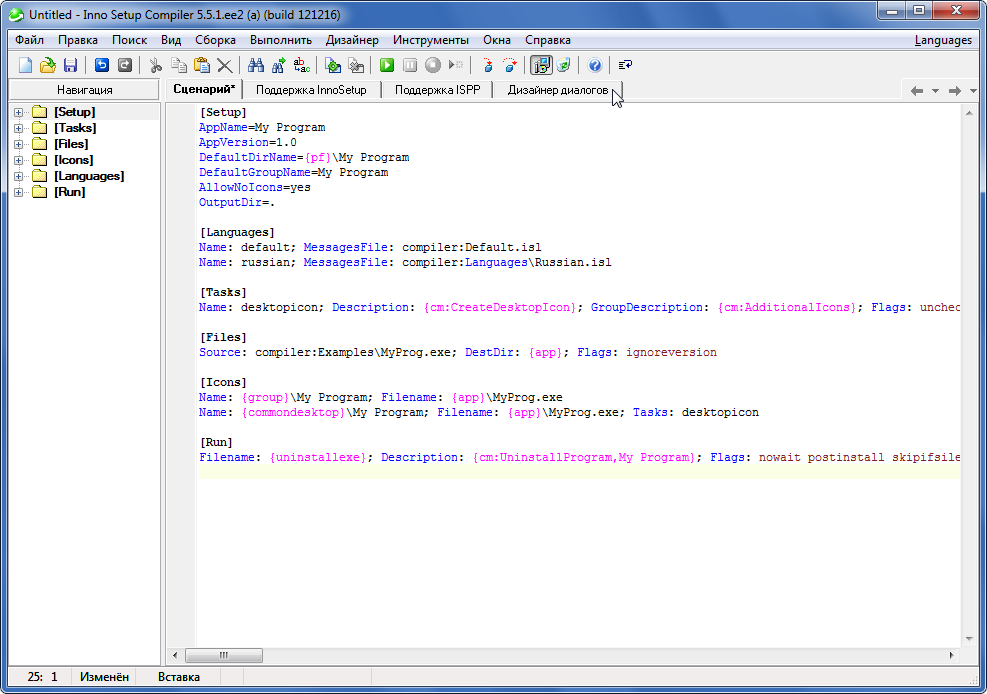The height and width of the screenshot is (694, 987).
Task: Click the Replace (abc) toolbar icon
Action: coord(301,65)
